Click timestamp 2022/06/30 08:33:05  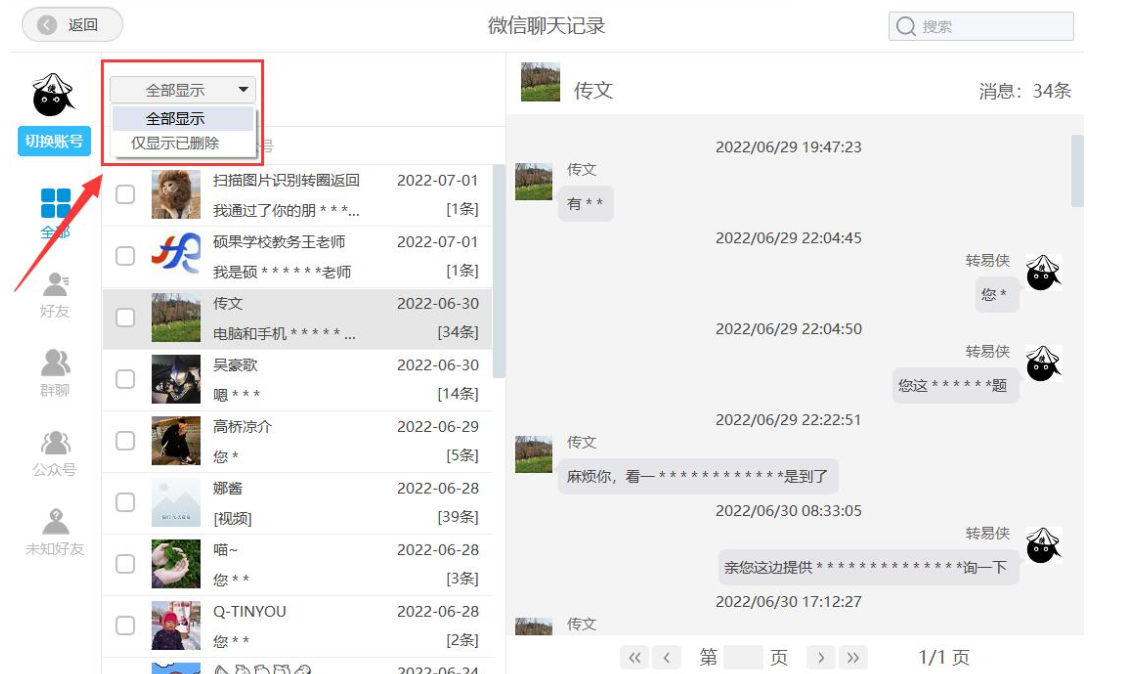788,511
